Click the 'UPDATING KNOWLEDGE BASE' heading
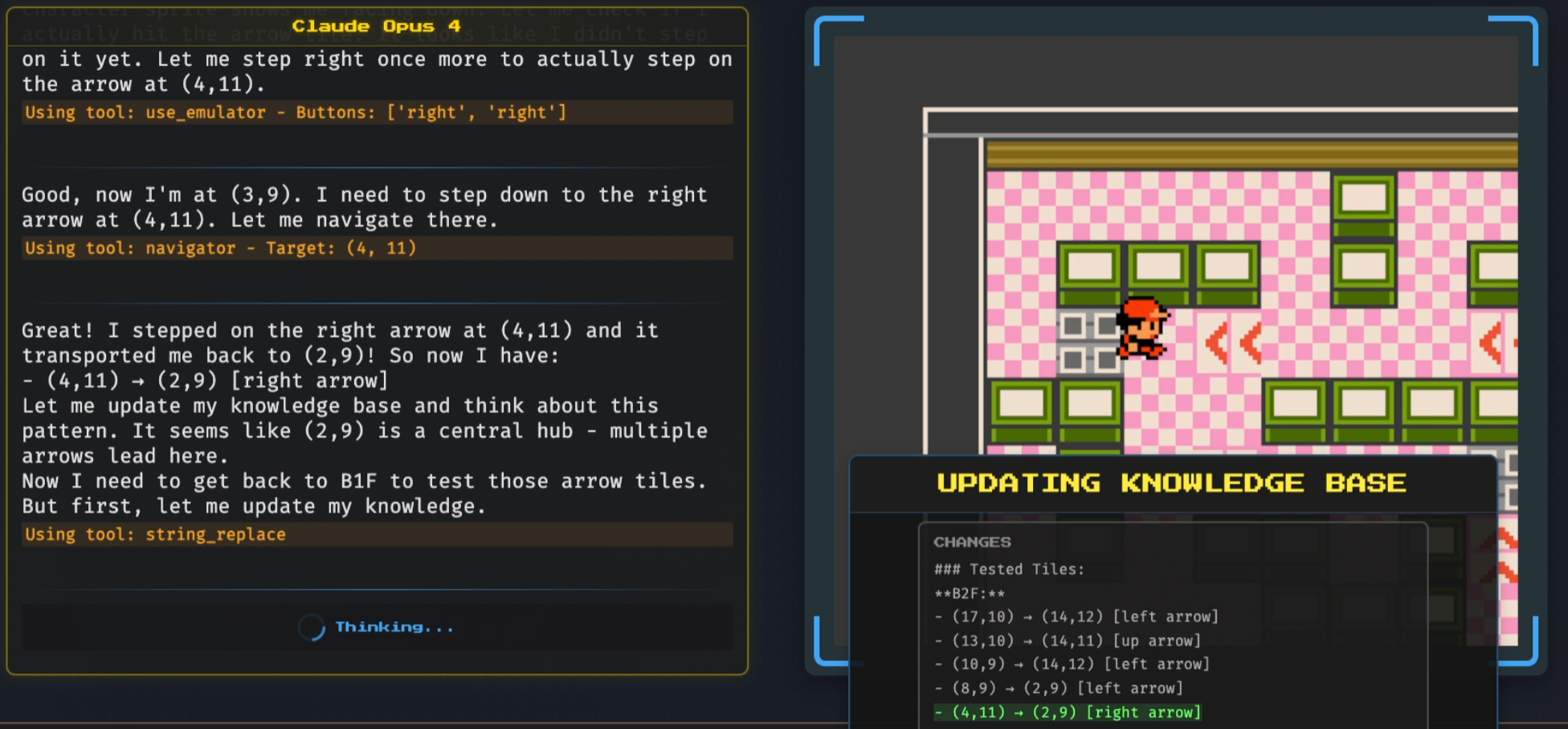This screenshot has height=729, width=1568. tap(1171, 482)
